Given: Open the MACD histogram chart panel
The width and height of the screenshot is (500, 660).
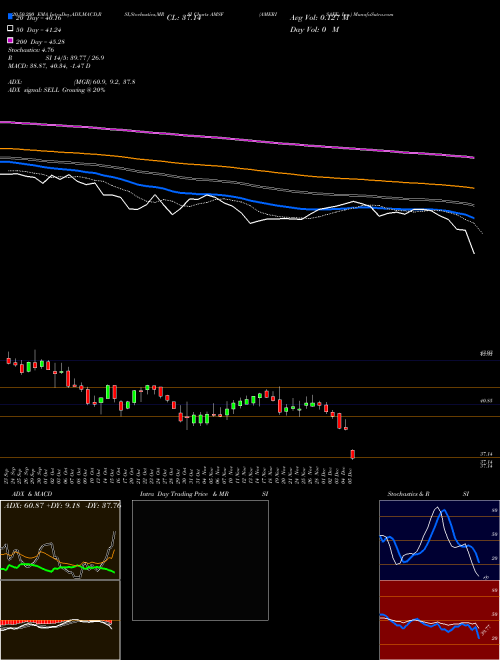Looking at the screenshot, I should tap(60, 620).
